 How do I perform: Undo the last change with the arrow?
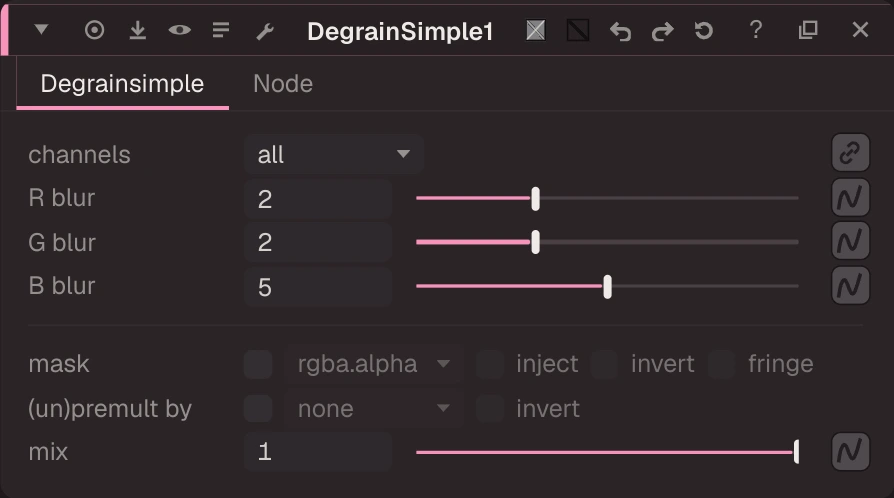point(620,31)
